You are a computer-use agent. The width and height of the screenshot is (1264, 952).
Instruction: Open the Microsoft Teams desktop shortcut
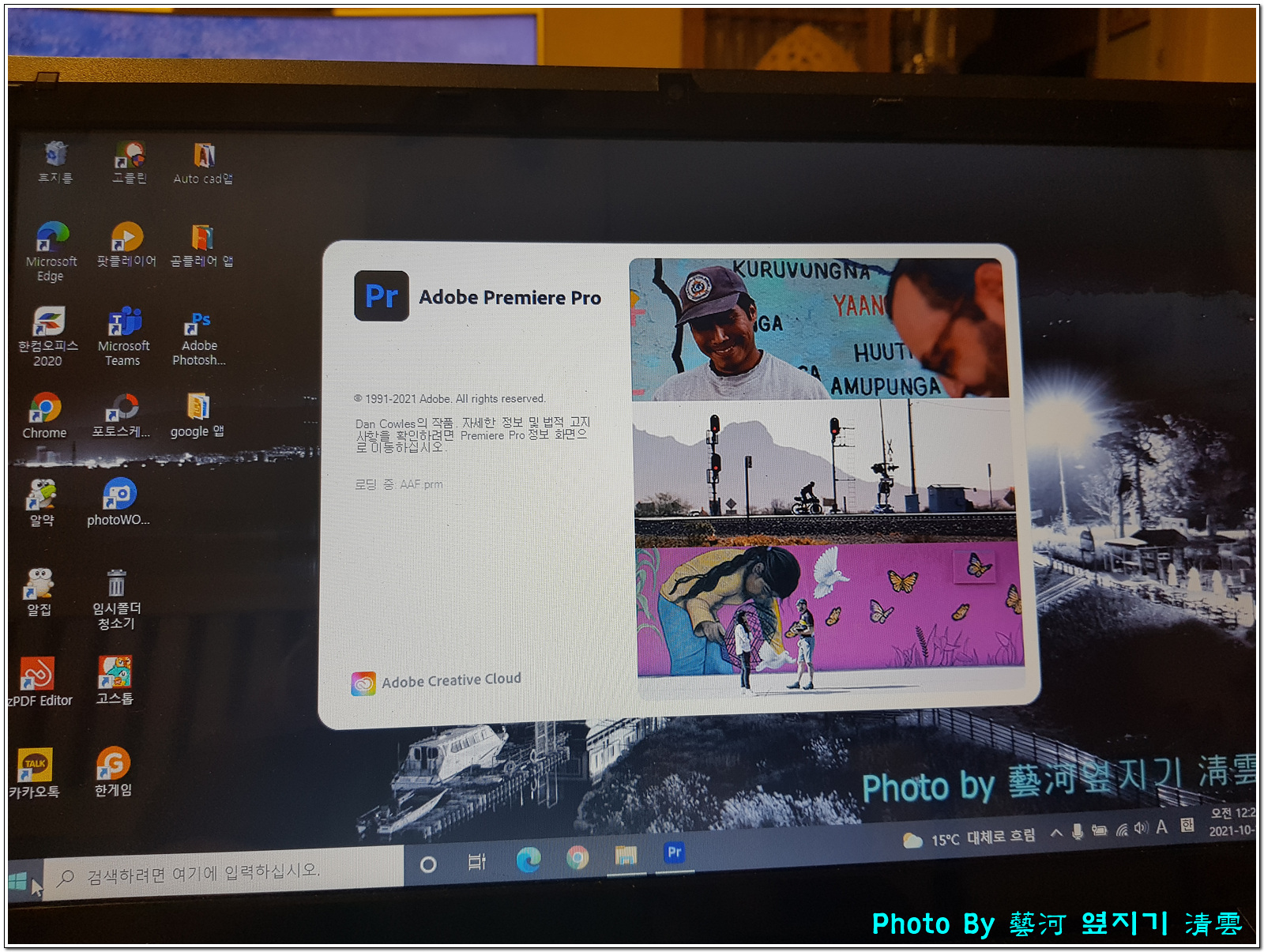tap(123, 337)
